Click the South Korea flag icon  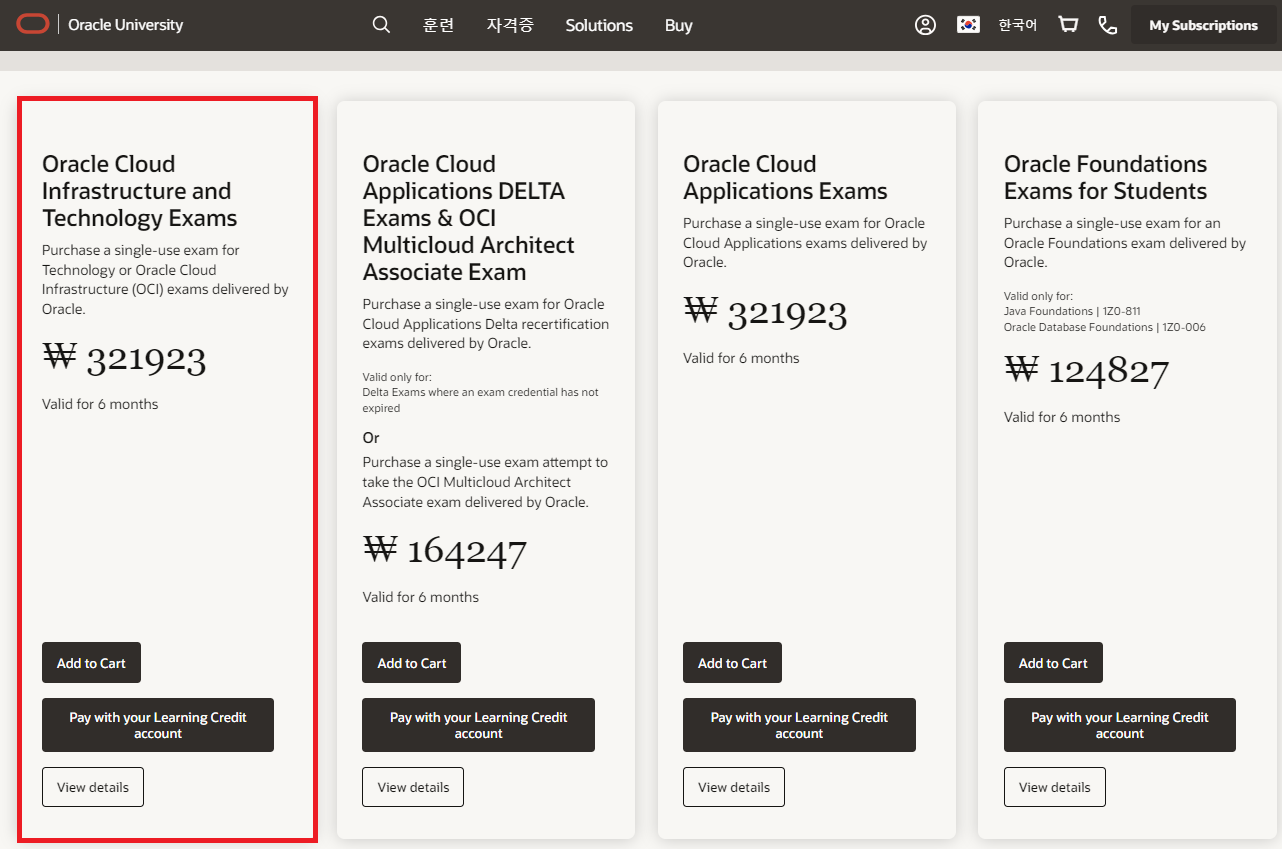click(x=968, y=25)
